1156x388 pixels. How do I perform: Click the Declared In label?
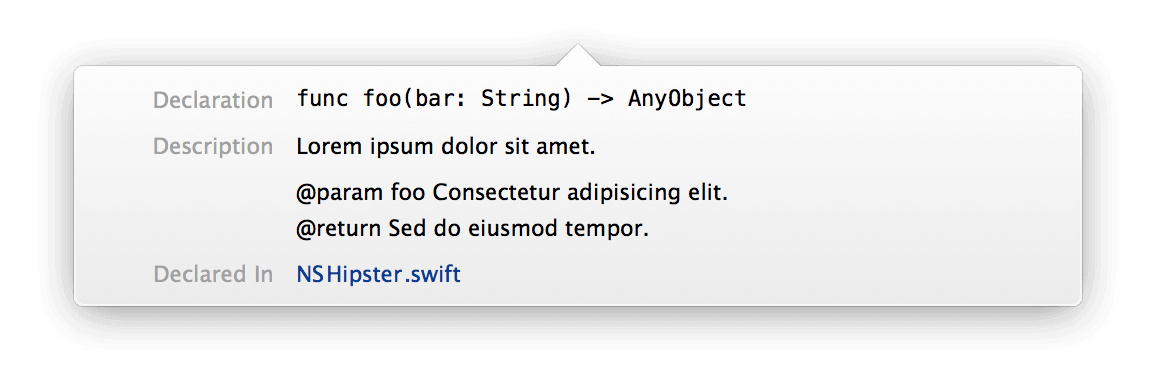[x=213, y=275]
